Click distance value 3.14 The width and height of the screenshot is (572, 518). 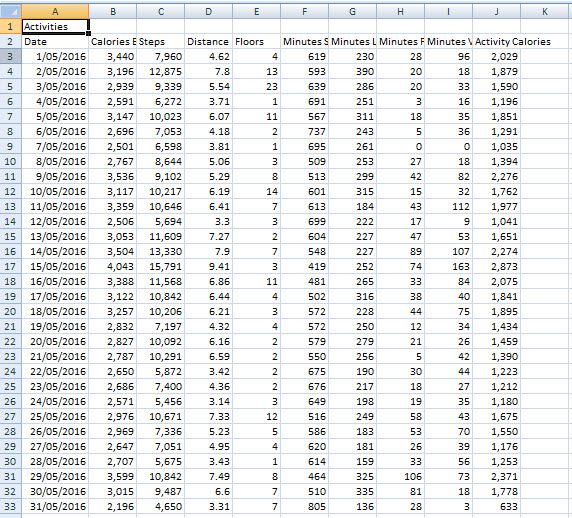pyautogui.click(x=208, y=401)
